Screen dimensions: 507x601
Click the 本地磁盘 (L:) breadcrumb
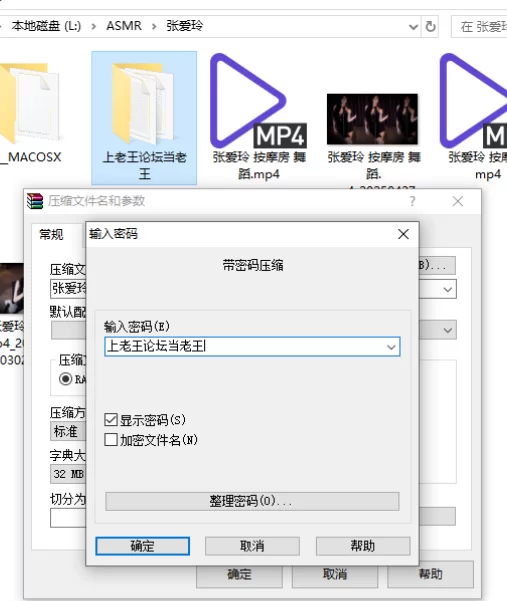click(x=46, y=26)
